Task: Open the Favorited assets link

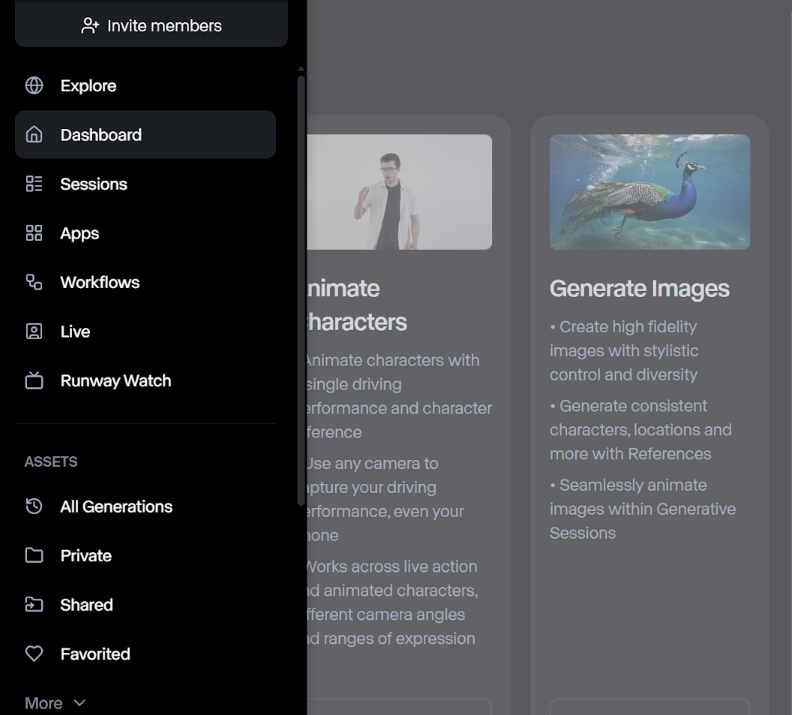Action: coord(95,654)
